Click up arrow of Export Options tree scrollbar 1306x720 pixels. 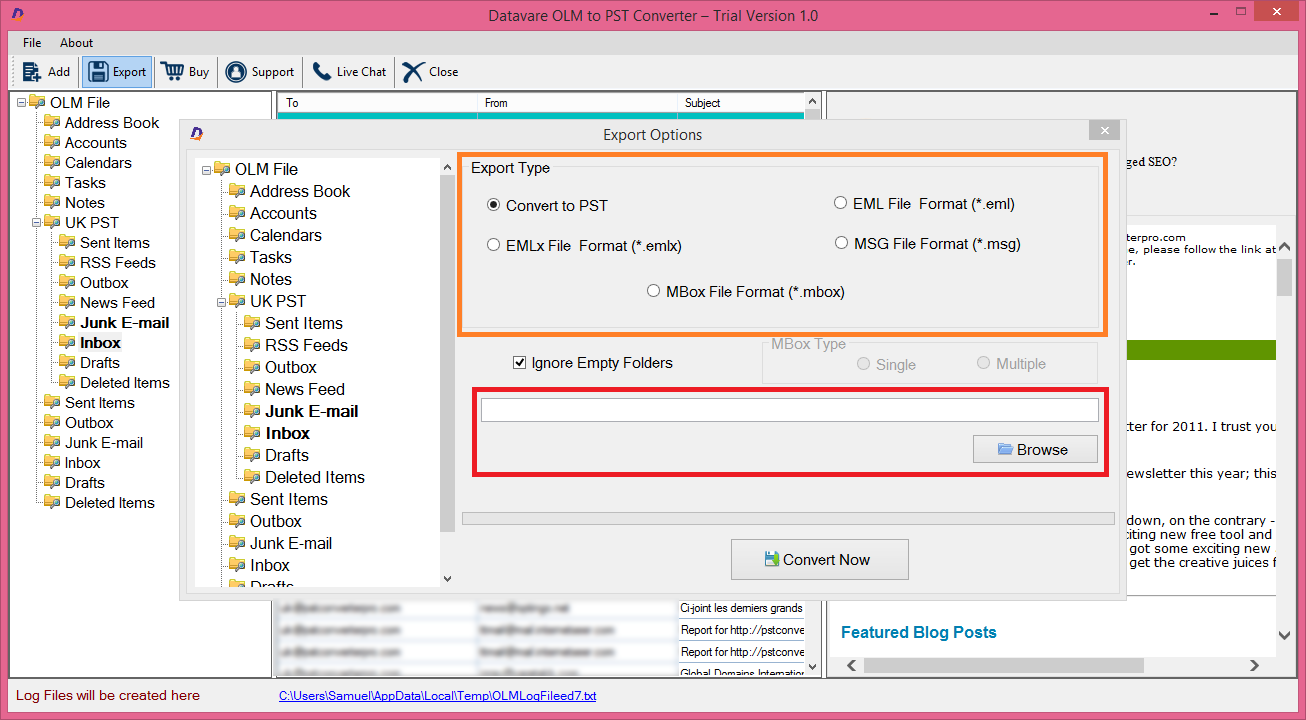[447, 167]
